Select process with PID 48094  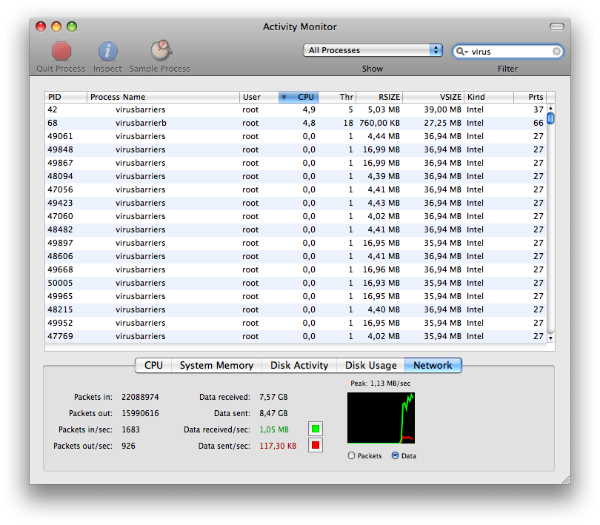coord(295,176)
